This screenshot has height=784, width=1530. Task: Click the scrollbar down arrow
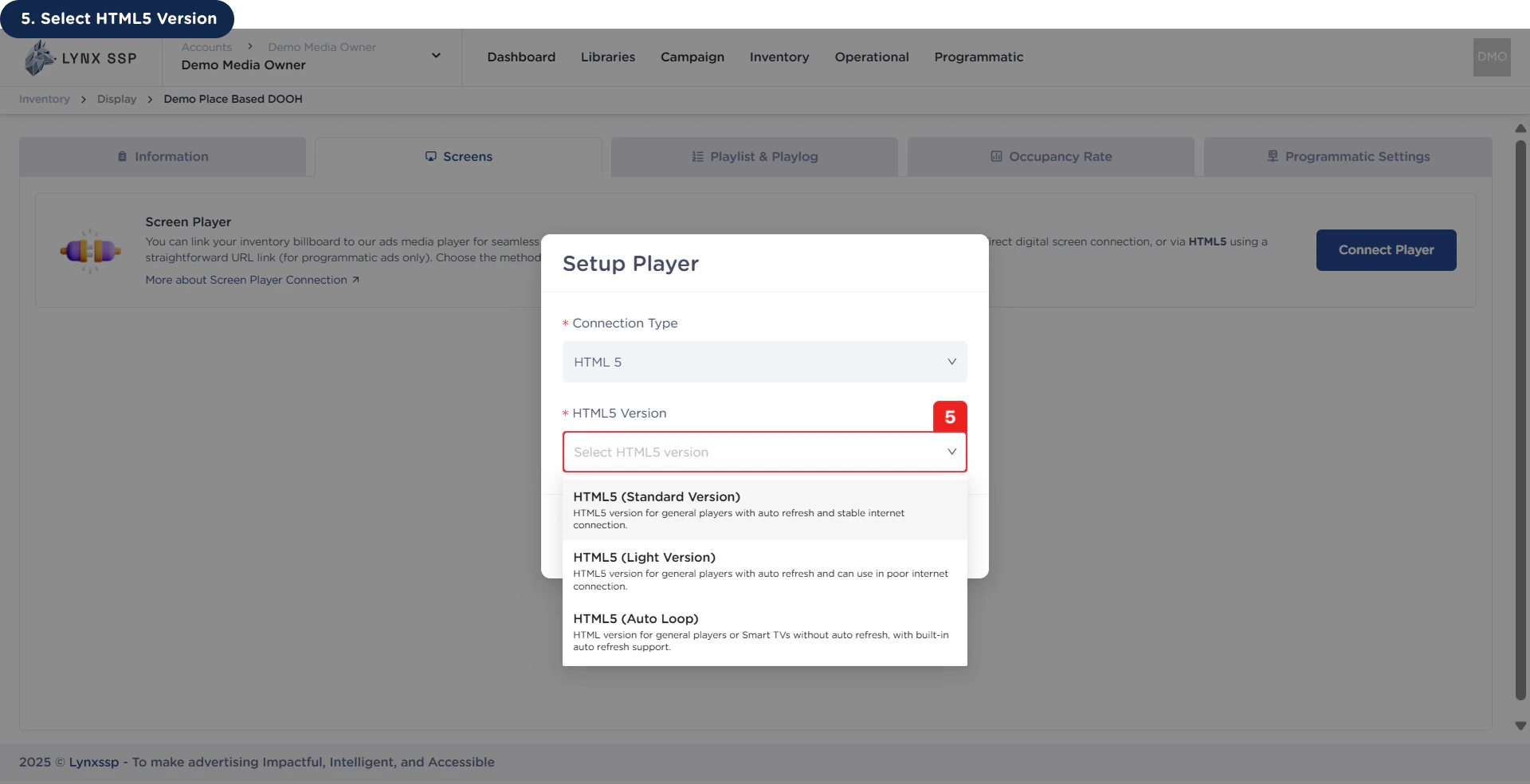[x=1520, y=726]
